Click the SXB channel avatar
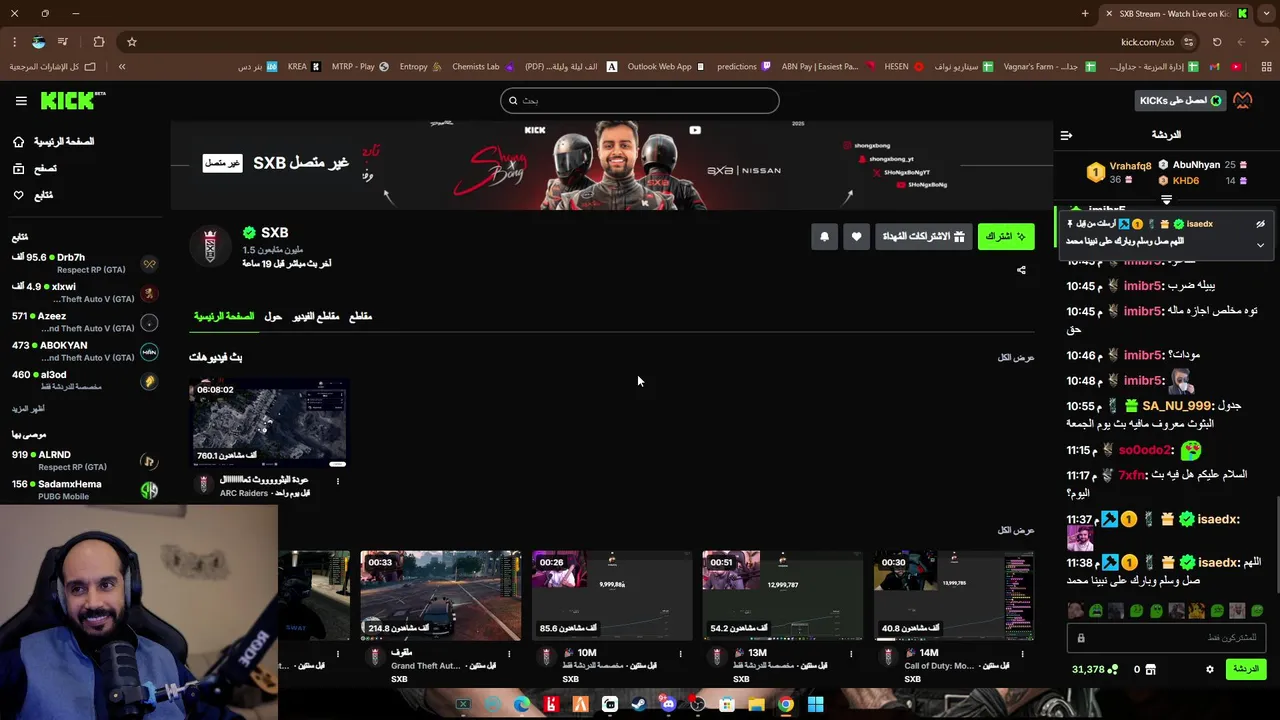Screen dimensions: 1280x720 (210, 246)
